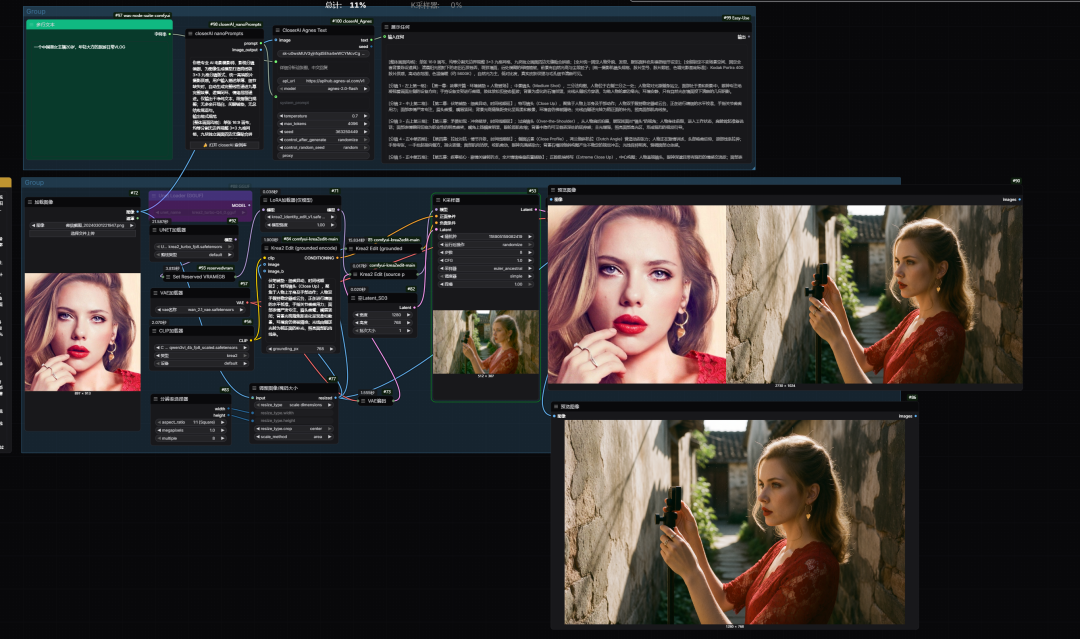
Task: Click Group title of upper group
Action: [x=36, y=12]
